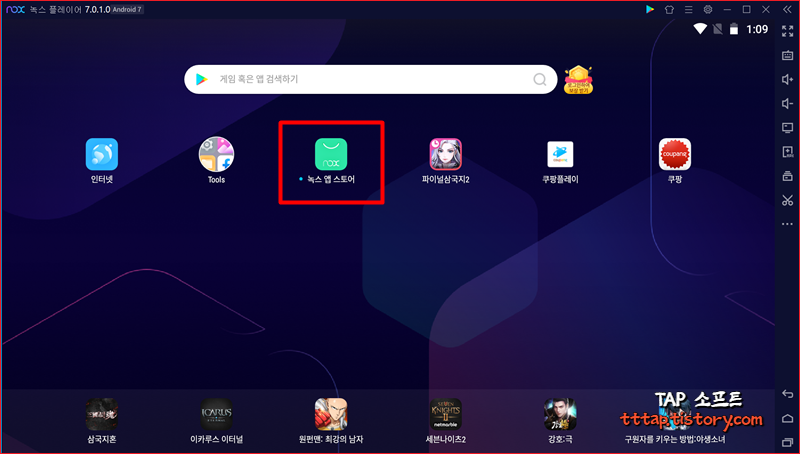
Task: Open 원펀맨: 최강의 남자 game
Action: tap(331, 414)
